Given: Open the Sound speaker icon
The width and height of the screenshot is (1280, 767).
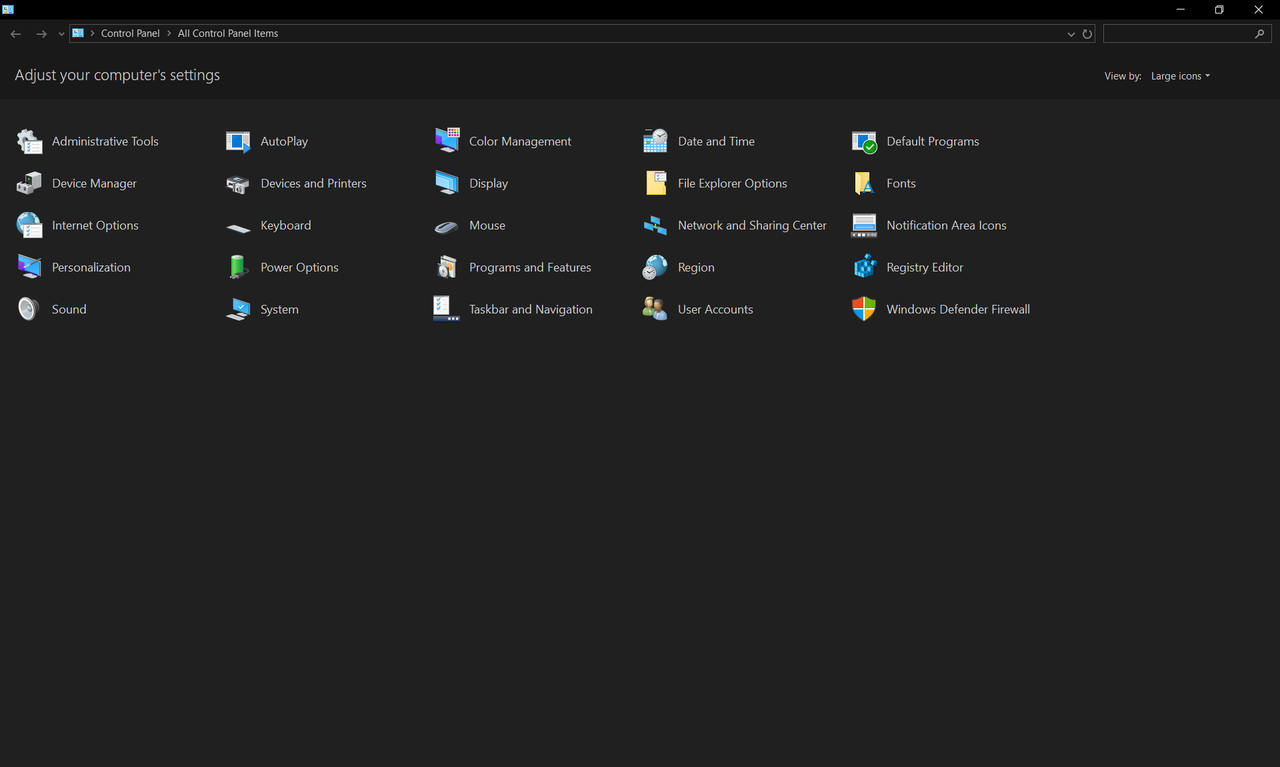Looking at the screenshot, I should pyautogui.click(x=29, y=309).
